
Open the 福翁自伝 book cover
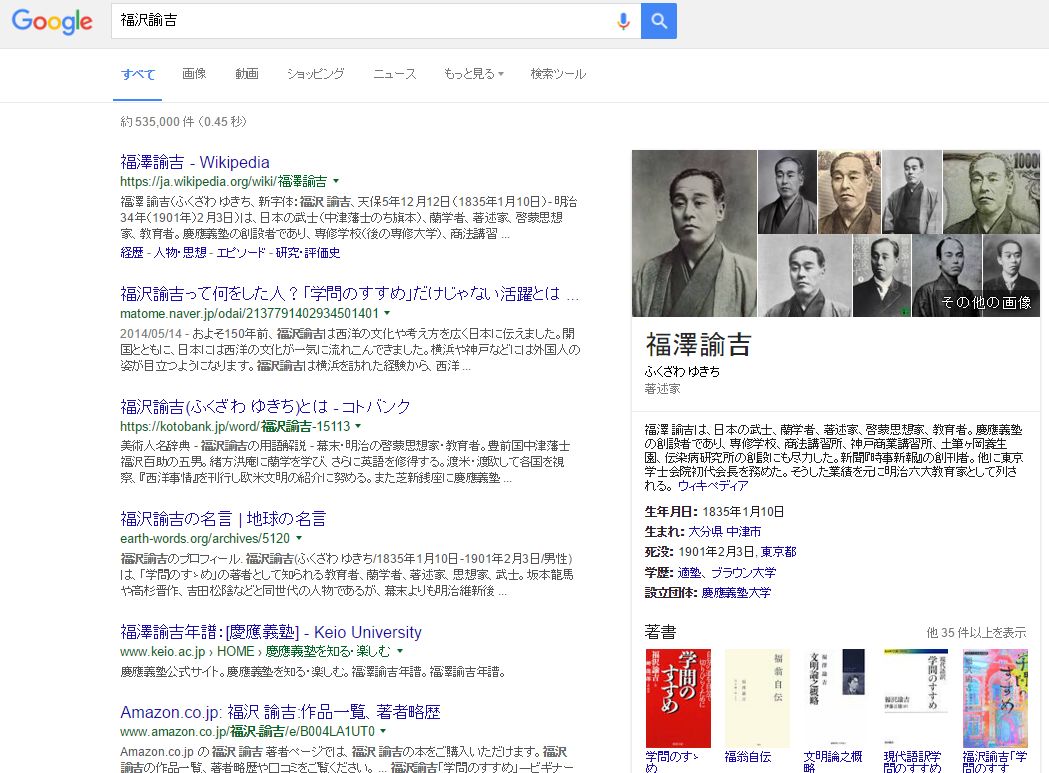point(757,698)
